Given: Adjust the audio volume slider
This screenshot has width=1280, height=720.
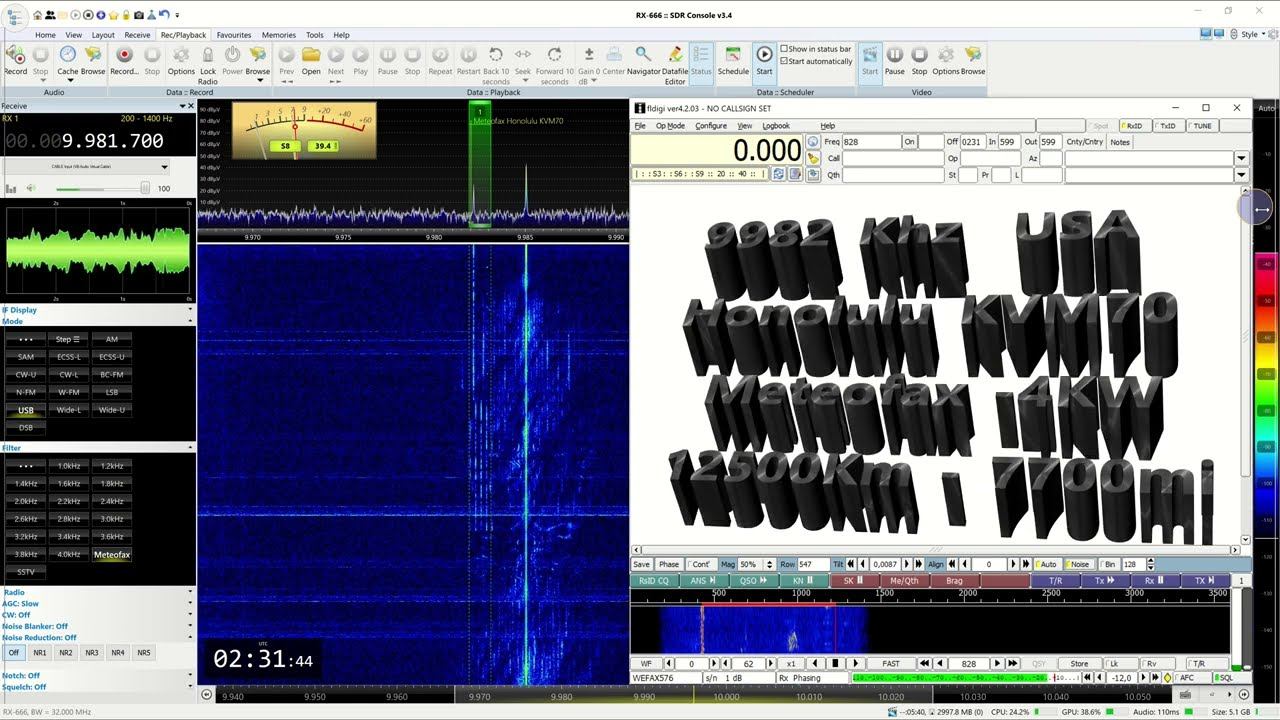Looking at the screenshot, I should 144,188.
